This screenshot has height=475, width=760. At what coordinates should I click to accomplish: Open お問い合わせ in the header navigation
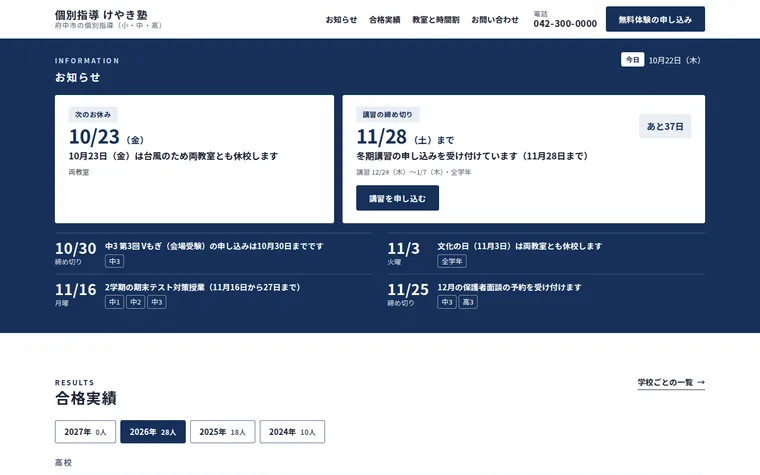pyautogui.click(x=495, y=20)
